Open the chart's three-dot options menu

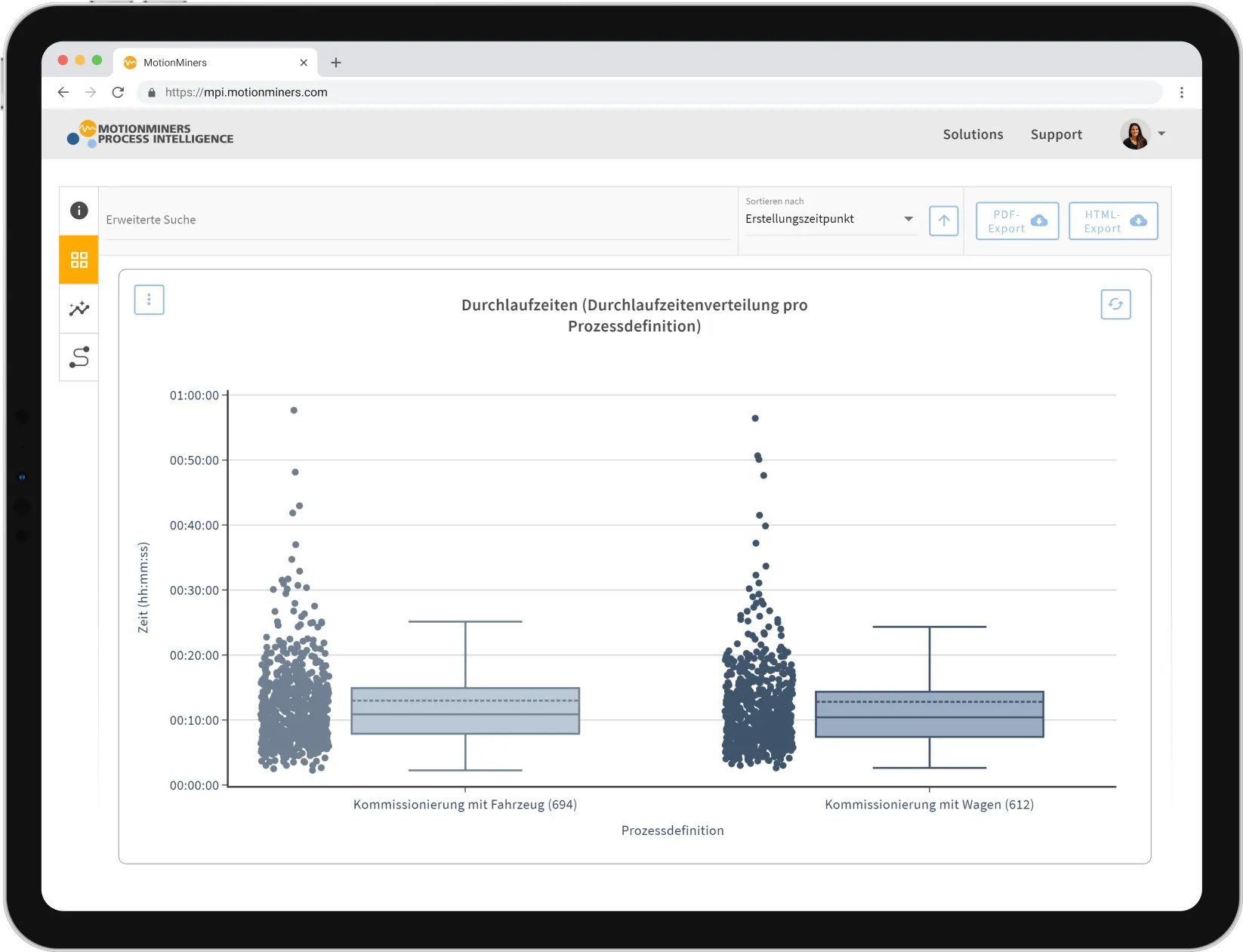pyautogui.click(x=149, y=299)
